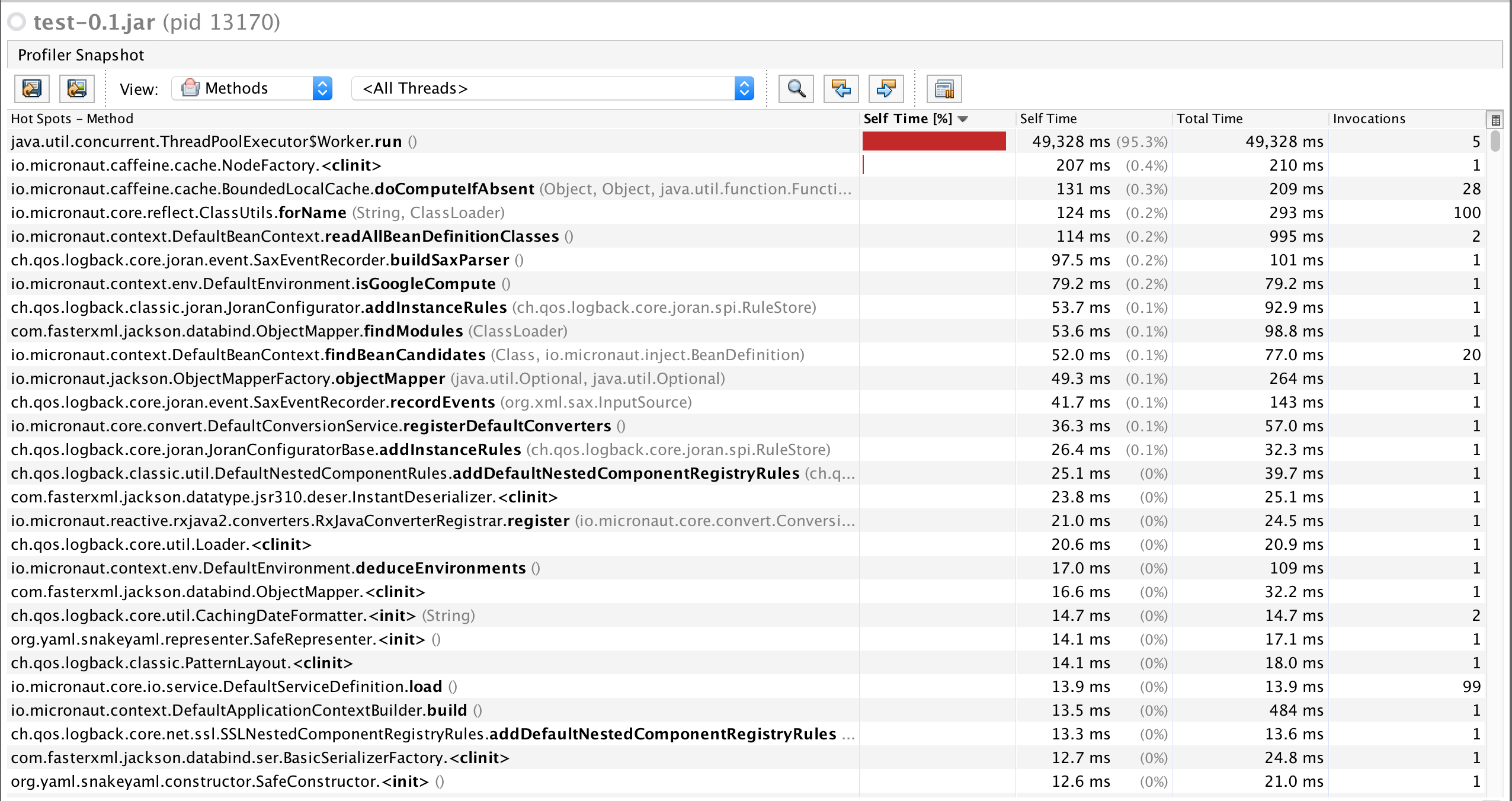This screenshot has width=1512, height=801.
Task: Sort by the Total Time column
Action: 1209,118
